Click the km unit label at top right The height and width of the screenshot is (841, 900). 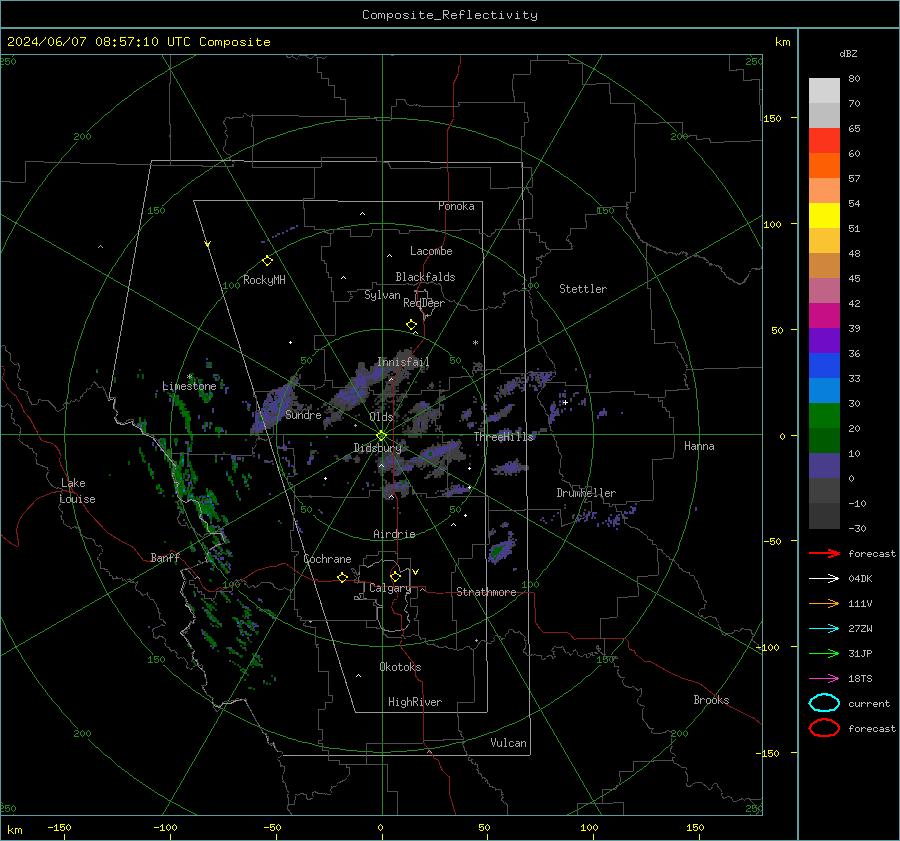(x=782, y=42)
